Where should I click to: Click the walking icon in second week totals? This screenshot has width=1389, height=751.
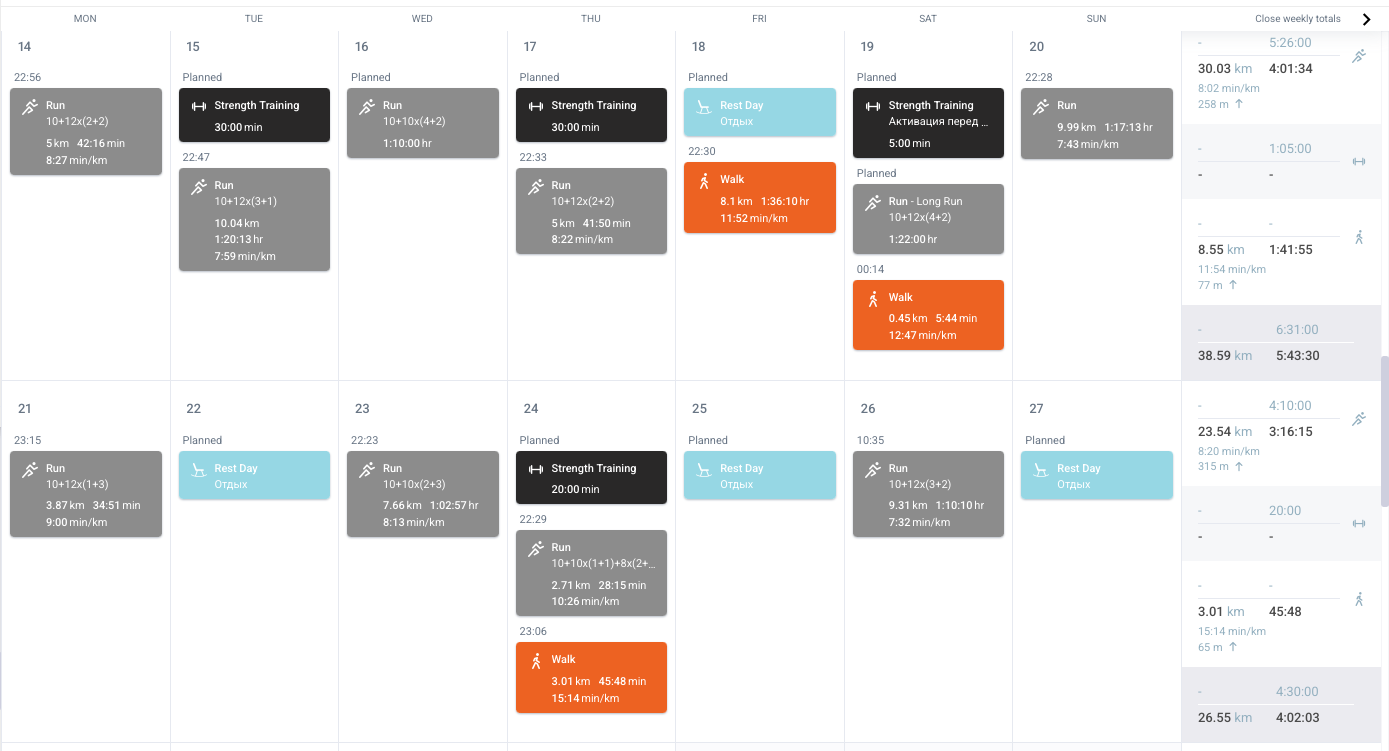[1358, 600]
